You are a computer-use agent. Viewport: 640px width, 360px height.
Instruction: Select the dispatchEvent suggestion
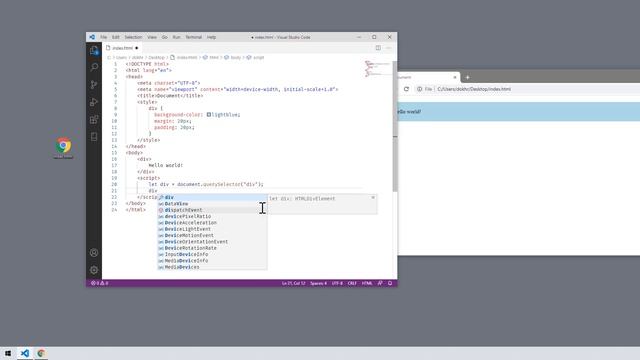[x=212, y=210]
